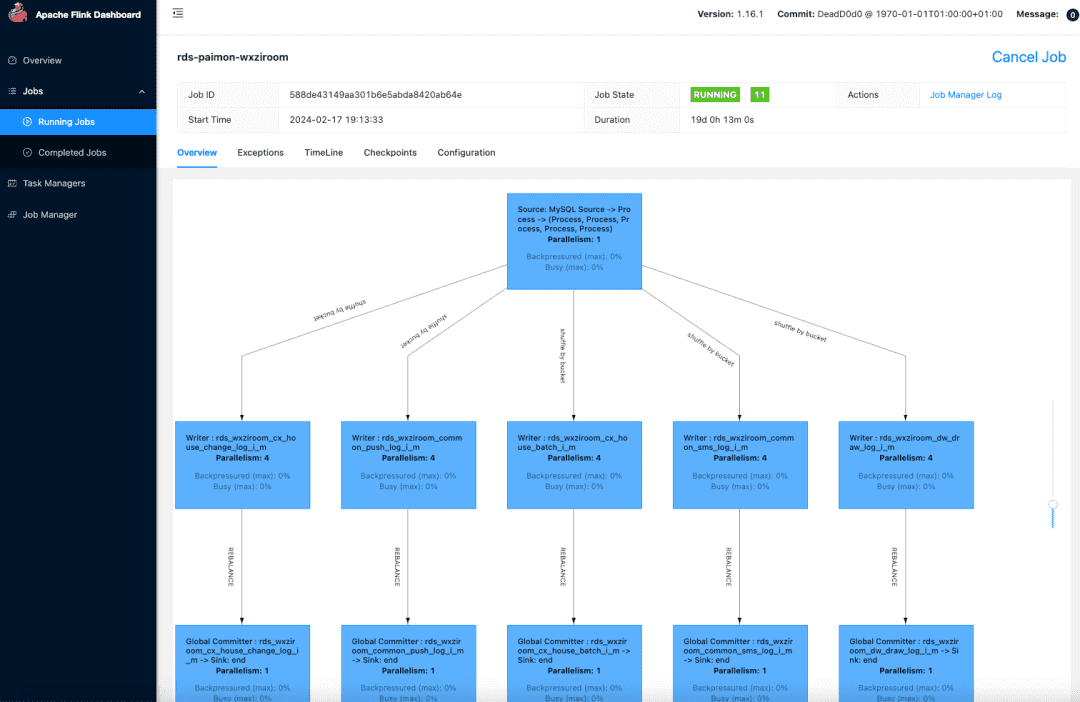Select Global Committer dw_draw_log node

905,662
